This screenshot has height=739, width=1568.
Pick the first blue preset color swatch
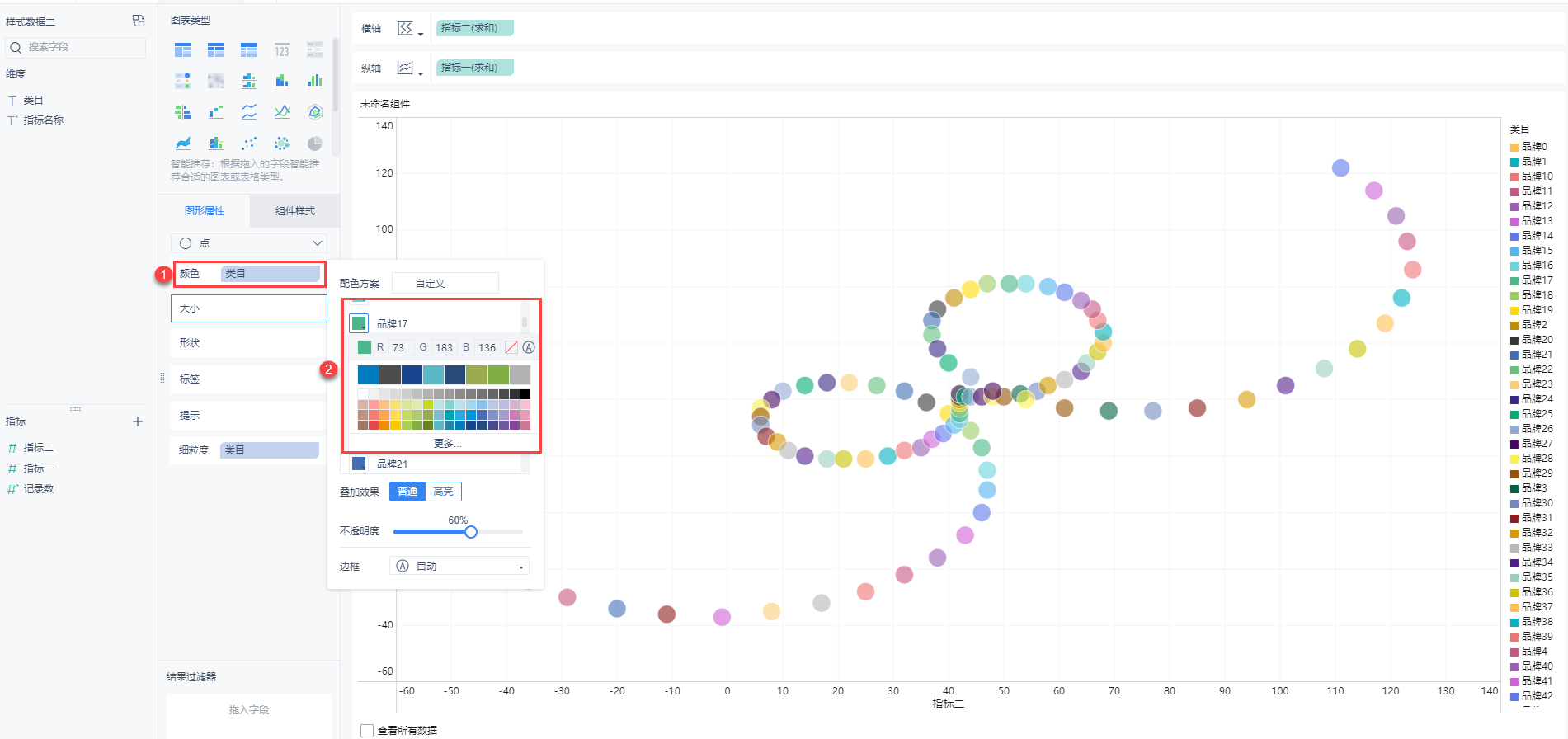pos(369,375)
